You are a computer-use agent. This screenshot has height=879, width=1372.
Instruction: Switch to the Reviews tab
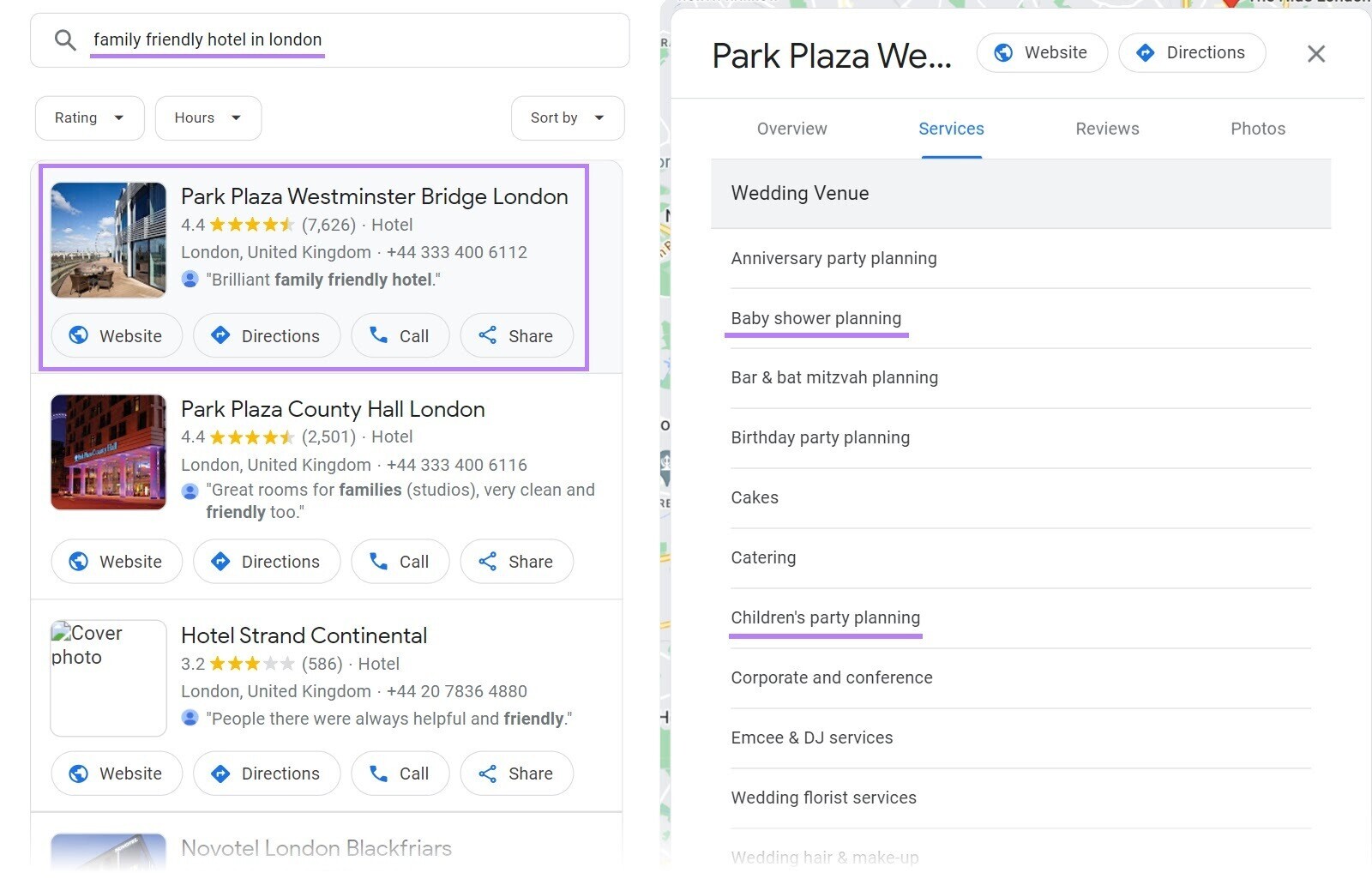tap(1107, 129)
